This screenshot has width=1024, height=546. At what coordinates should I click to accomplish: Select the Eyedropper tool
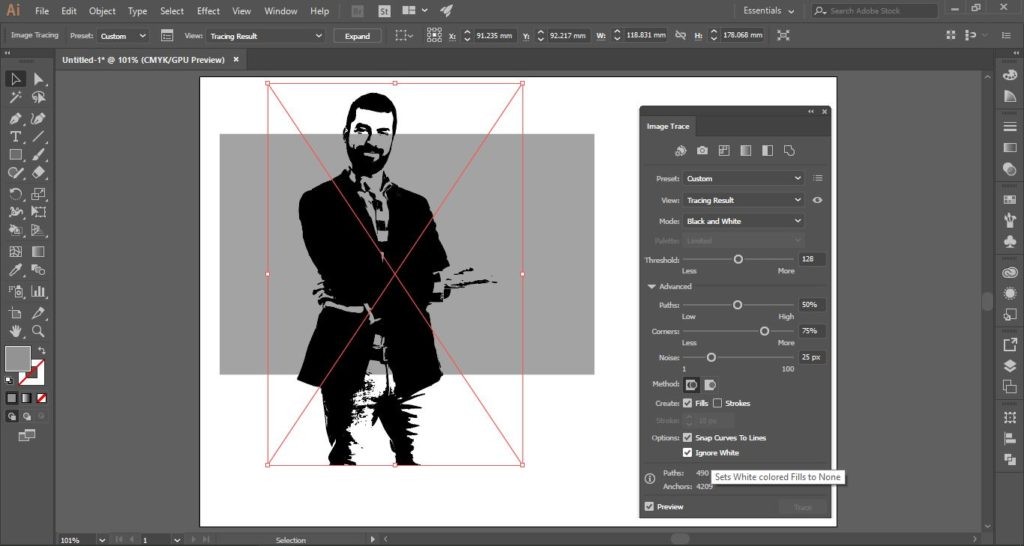pos(15,270)
